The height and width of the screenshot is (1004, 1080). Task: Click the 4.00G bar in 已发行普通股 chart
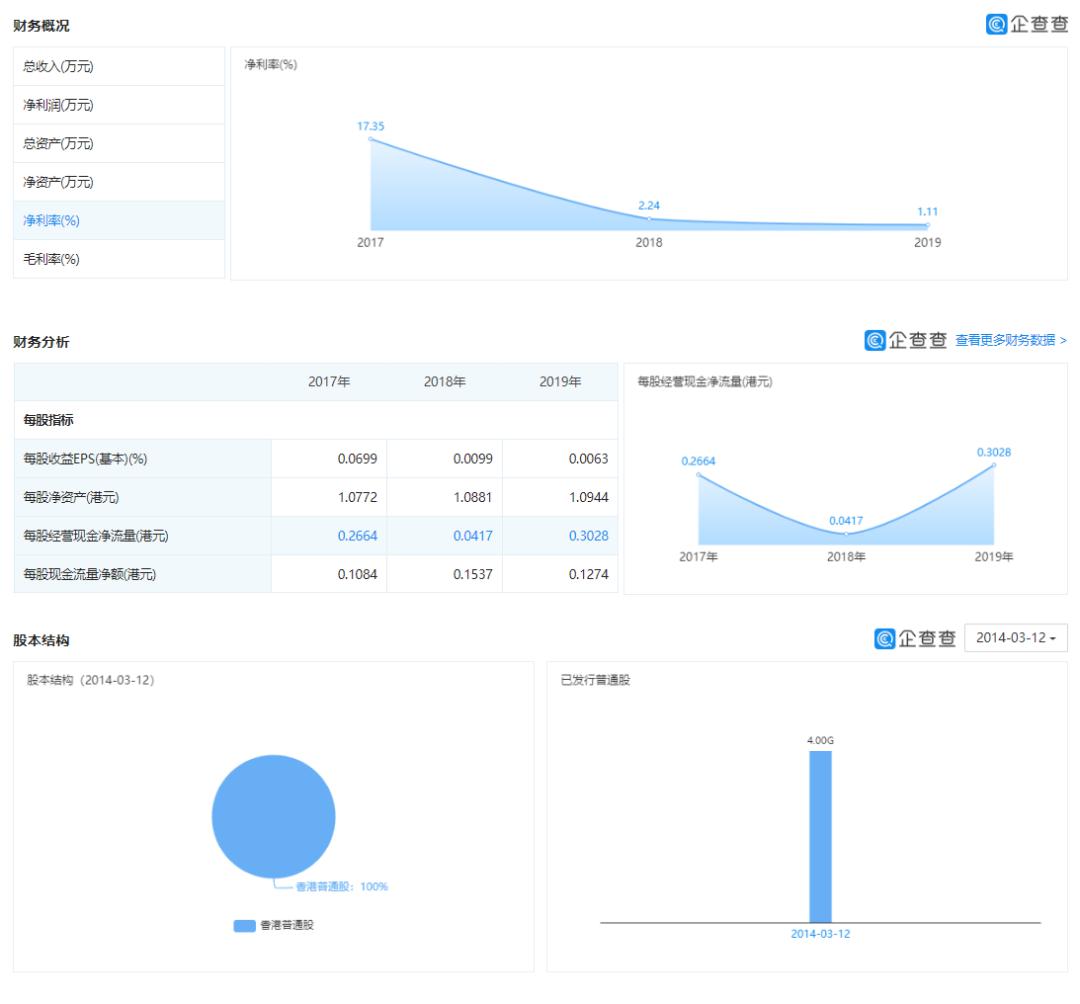click(820, 837)
